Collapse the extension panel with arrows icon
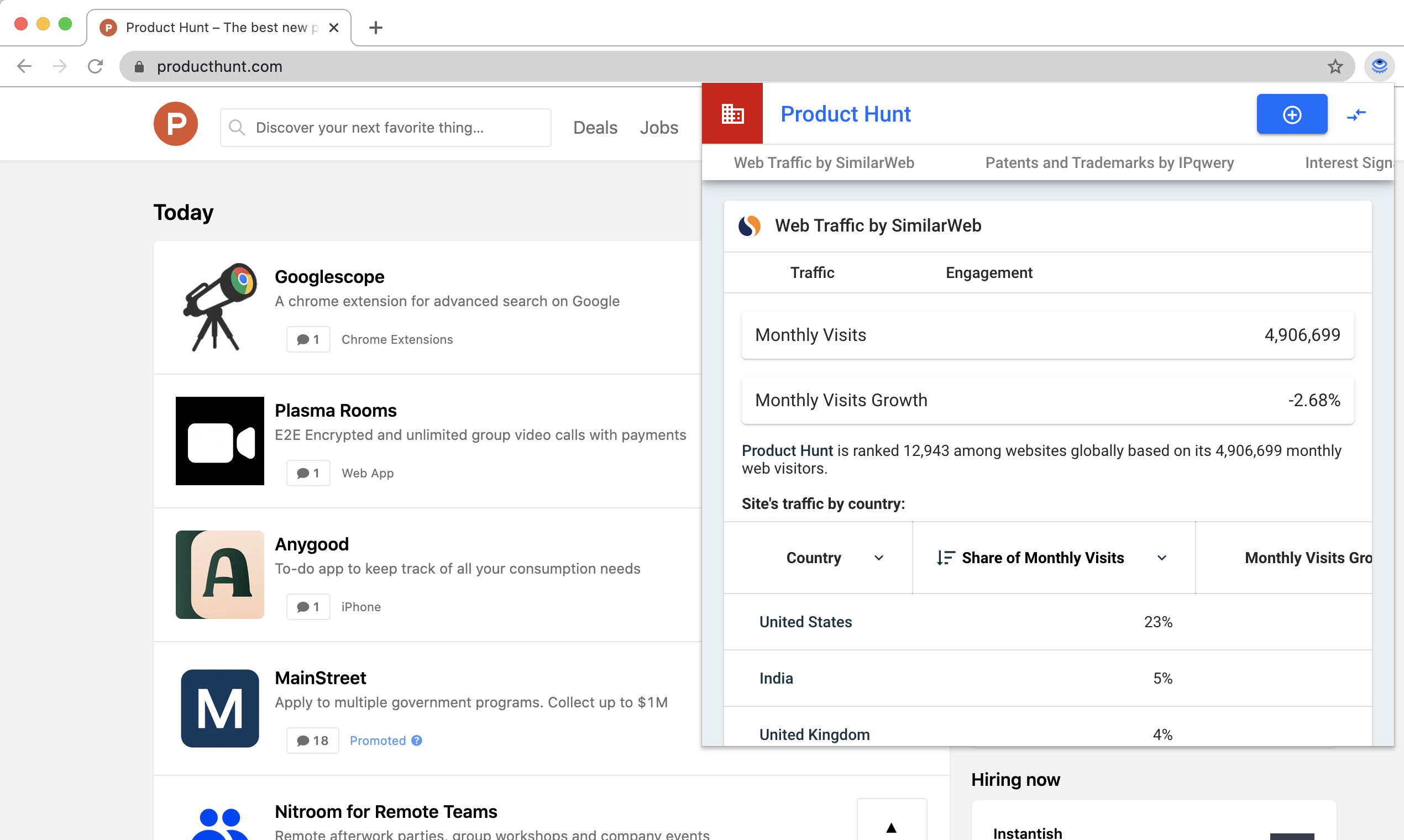1404x840 pixels. point(1356,115)
